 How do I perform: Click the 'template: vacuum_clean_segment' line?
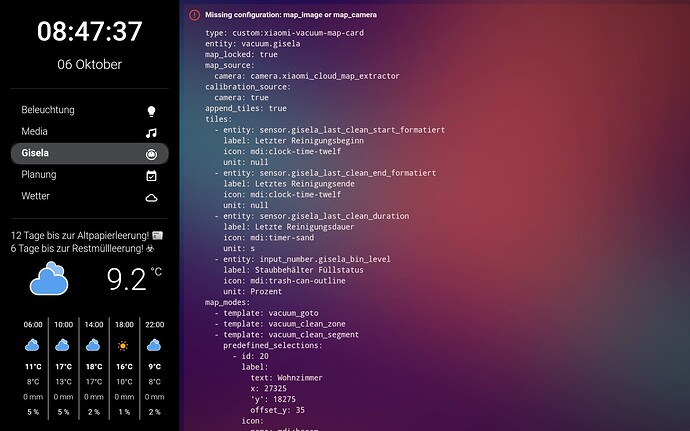(x=286, y=335)
